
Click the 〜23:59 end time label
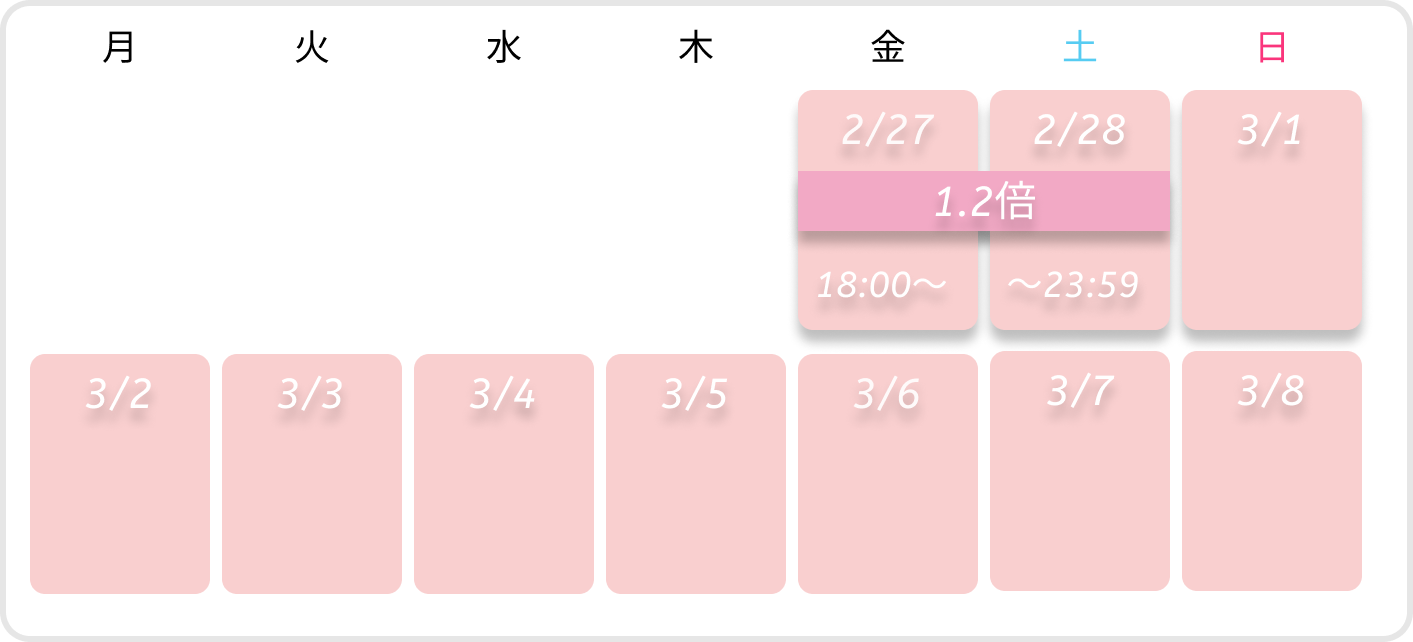click(1073, 286)
